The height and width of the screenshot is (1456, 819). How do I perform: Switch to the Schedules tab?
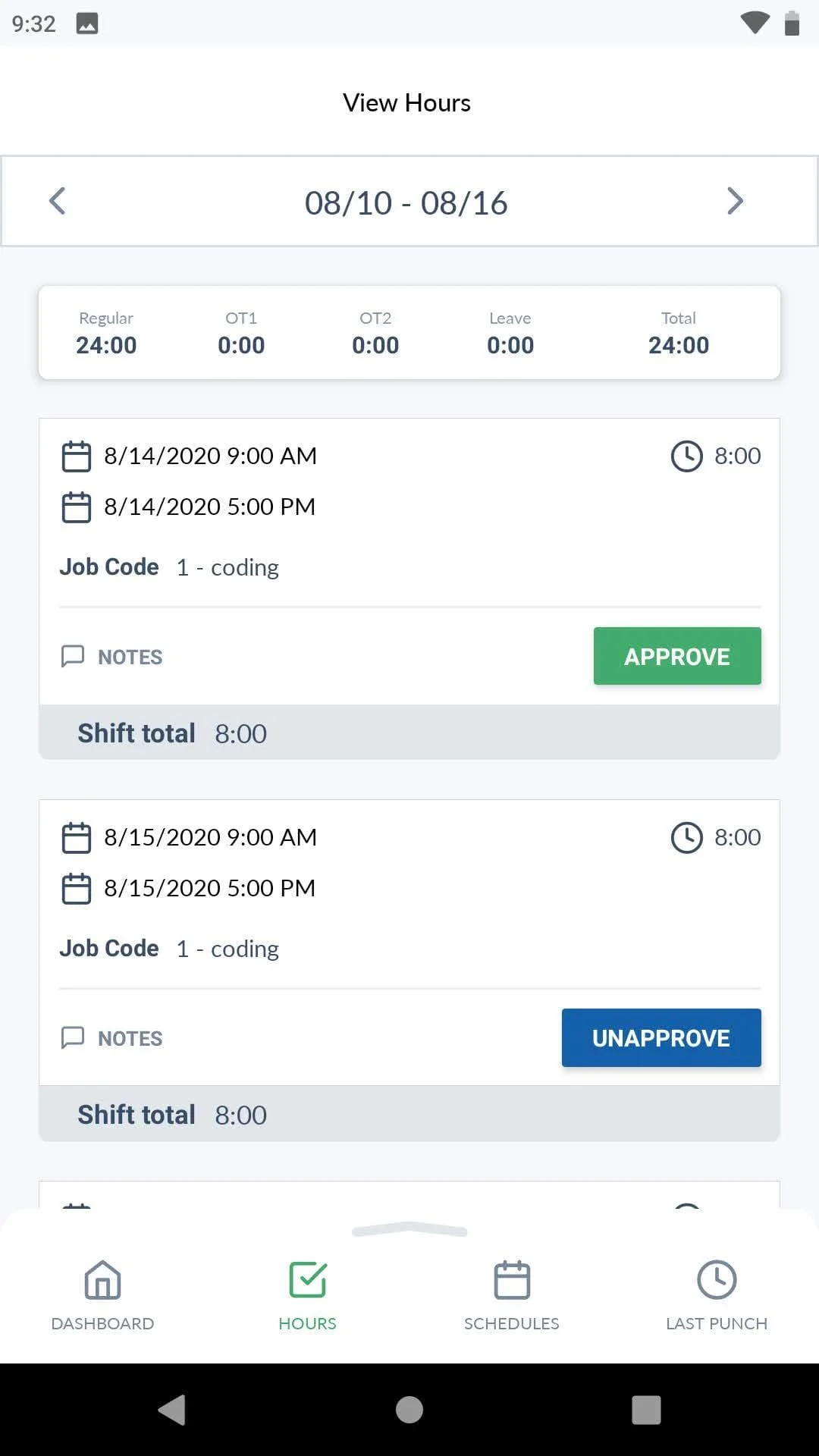512,1295
